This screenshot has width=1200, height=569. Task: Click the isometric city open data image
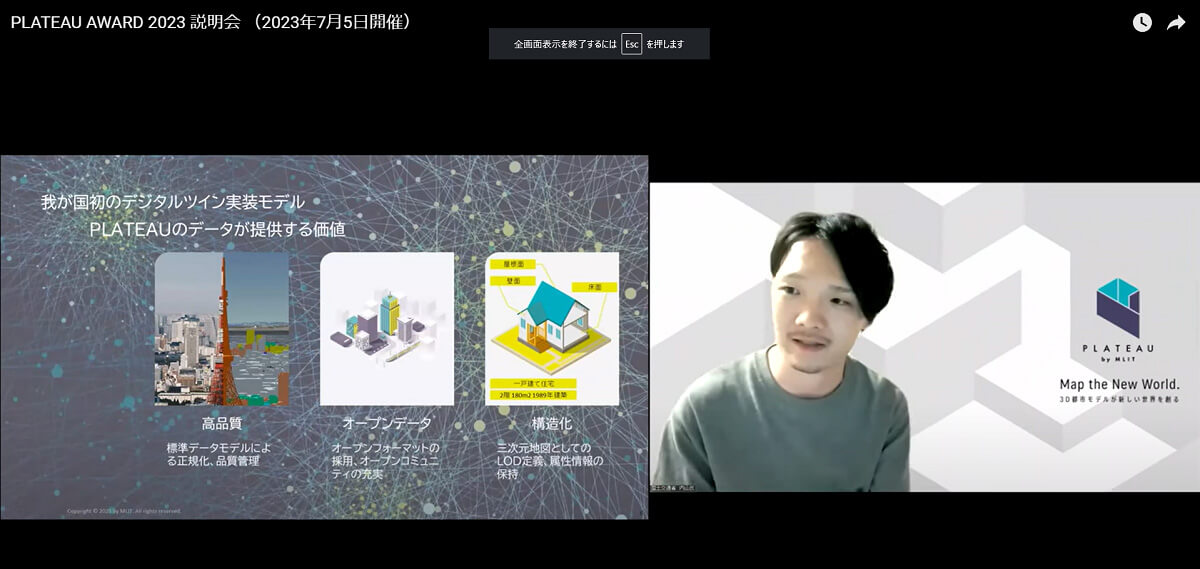387,328
